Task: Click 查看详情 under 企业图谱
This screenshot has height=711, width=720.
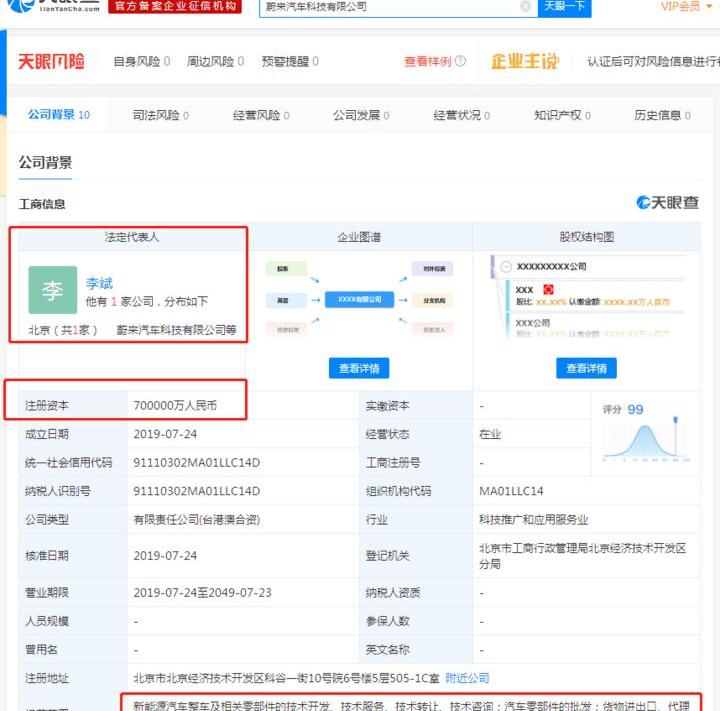Action: (359, 368)
